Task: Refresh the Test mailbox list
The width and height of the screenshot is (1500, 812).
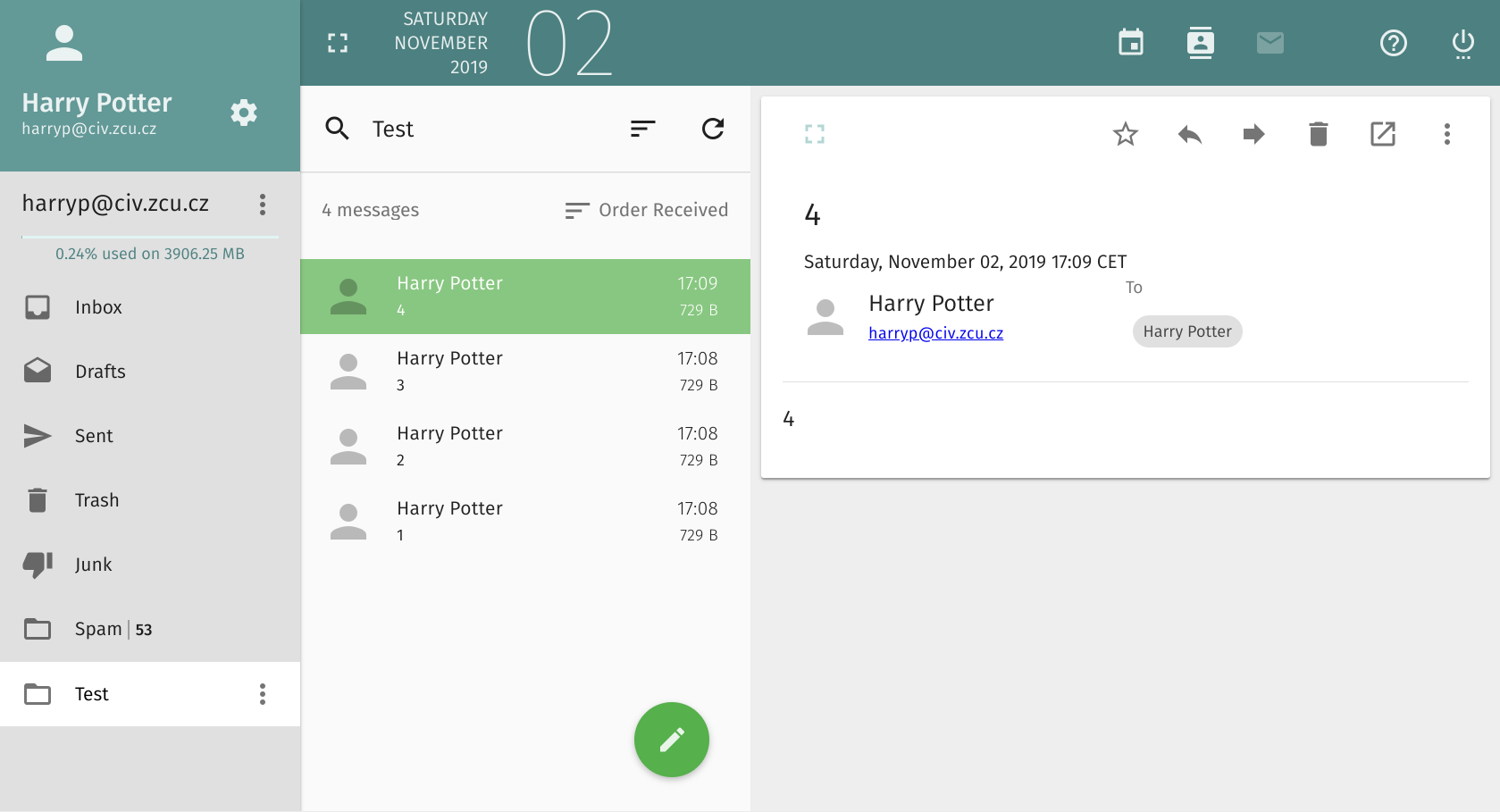Action: [712, 130]
